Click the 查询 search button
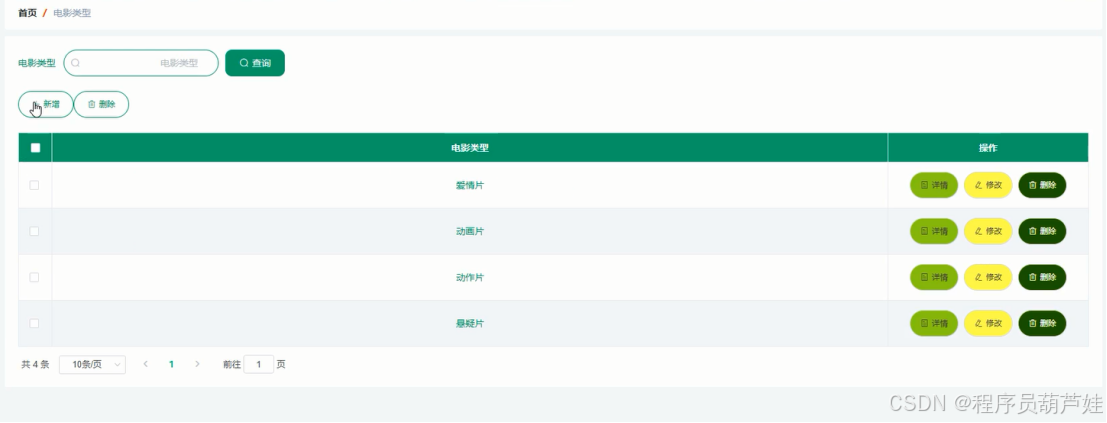This screenshot has height=423, width=1107. pos(255,63)
